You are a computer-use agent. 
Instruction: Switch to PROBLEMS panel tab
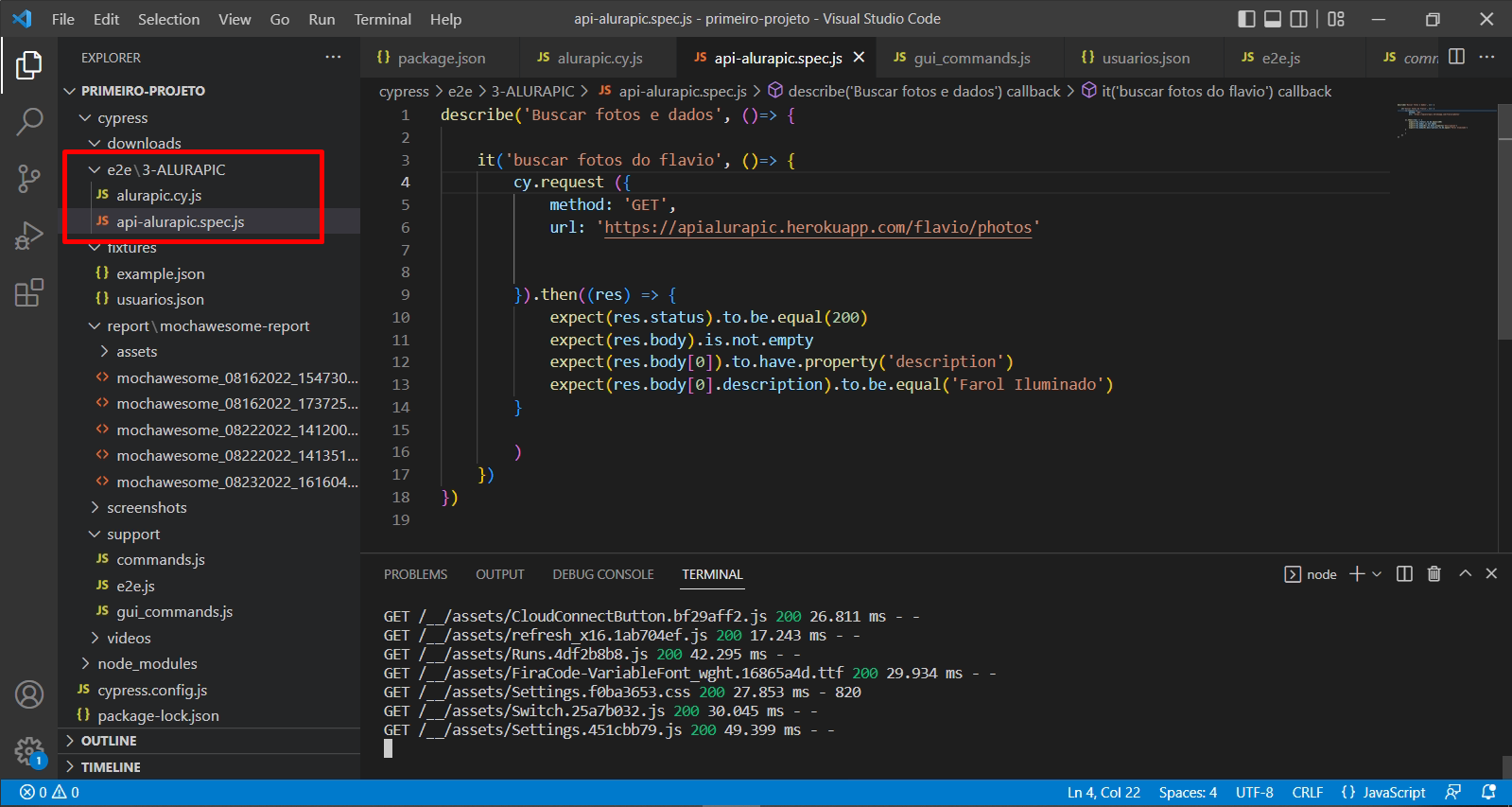coord(415,574)
